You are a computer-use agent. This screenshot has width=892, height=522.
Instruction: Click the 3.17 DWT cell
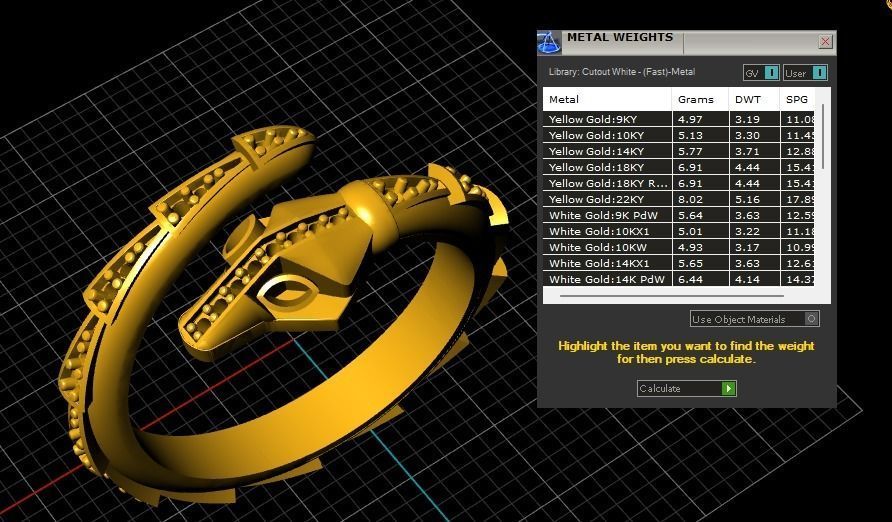754,247
